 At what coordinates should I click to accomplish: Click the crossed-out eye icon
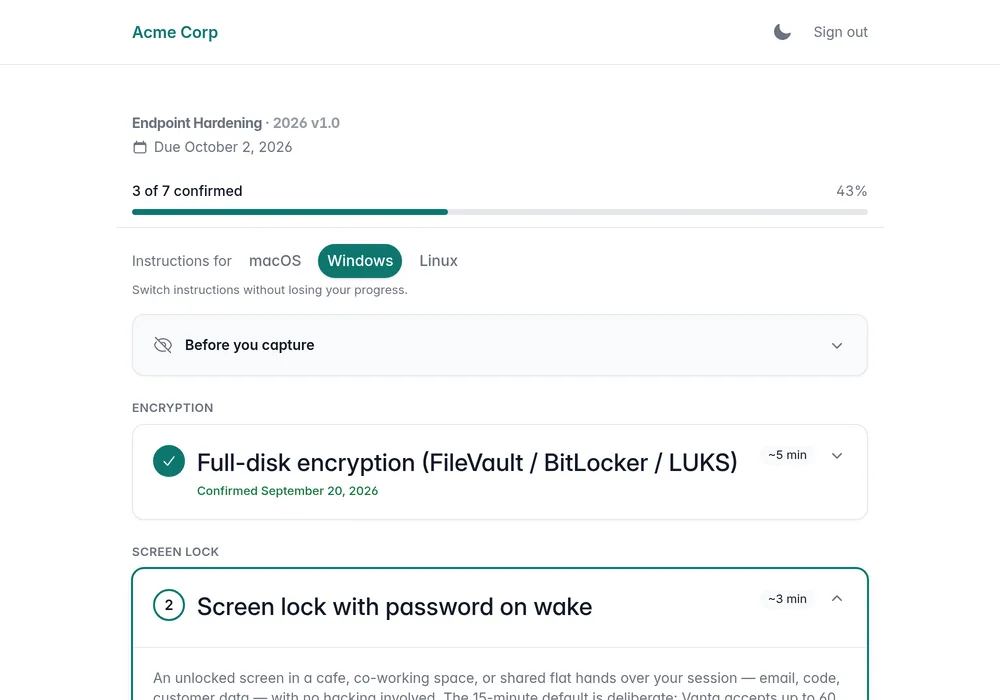163,345
